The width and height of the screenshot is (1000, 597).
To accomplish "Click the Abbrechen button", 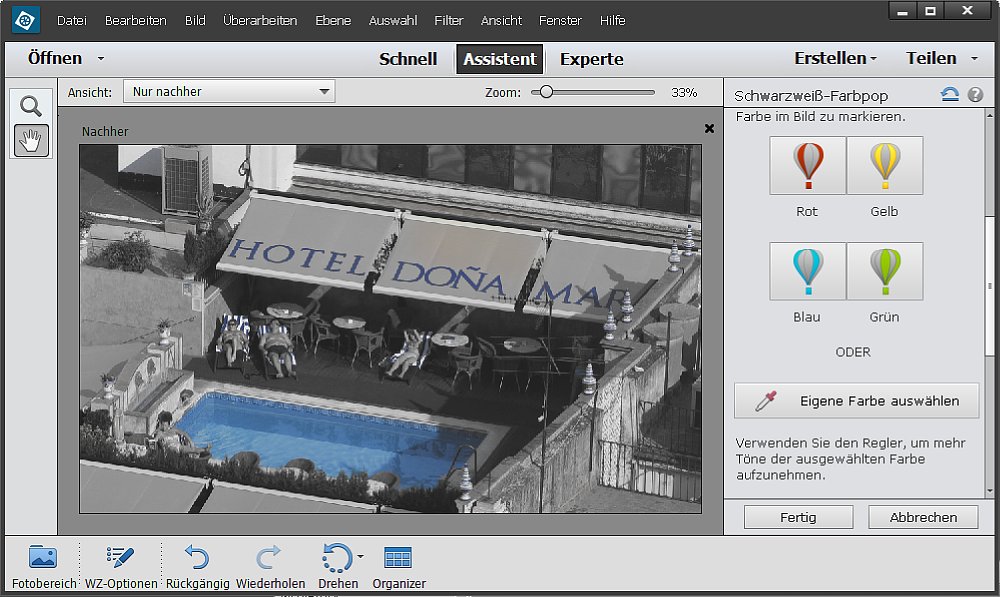I will [923, 517].
